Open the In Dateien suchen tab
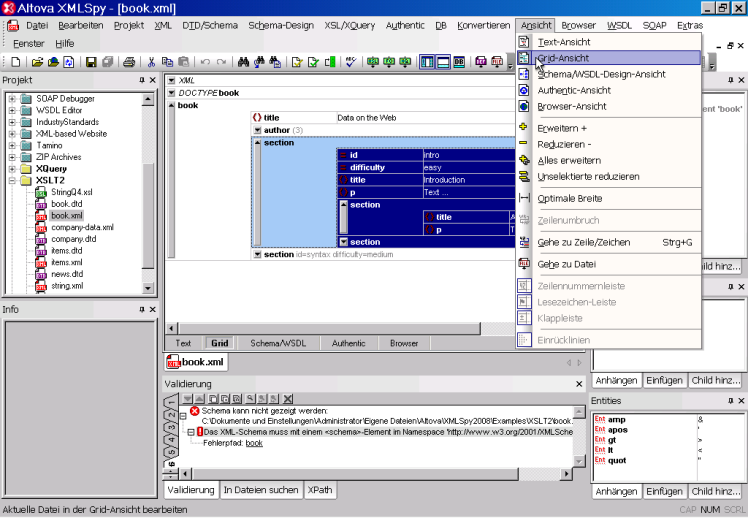748x518 pixels. tap(261, 490)
